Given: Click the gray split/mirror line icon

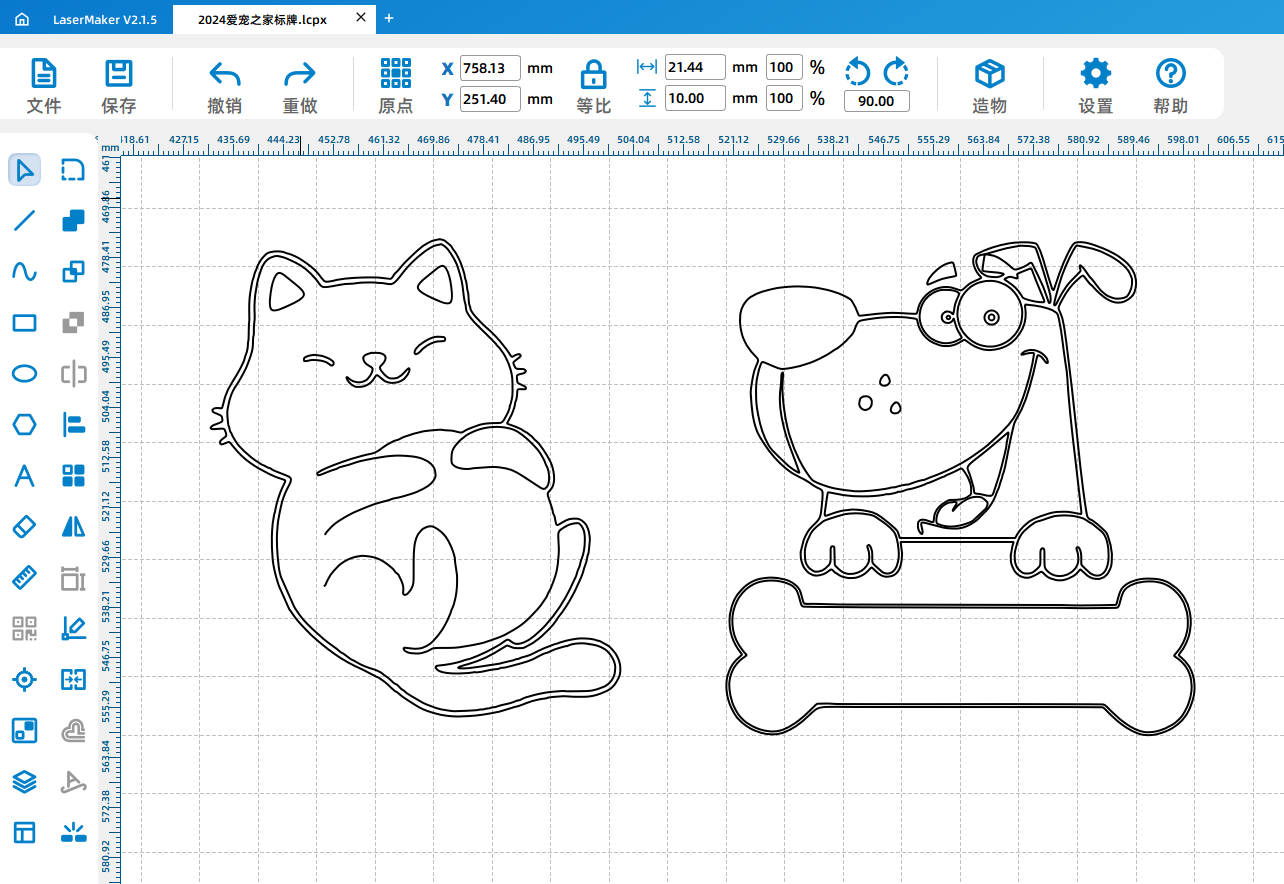Looking at the screenshot, I should (x=73, y=374).
